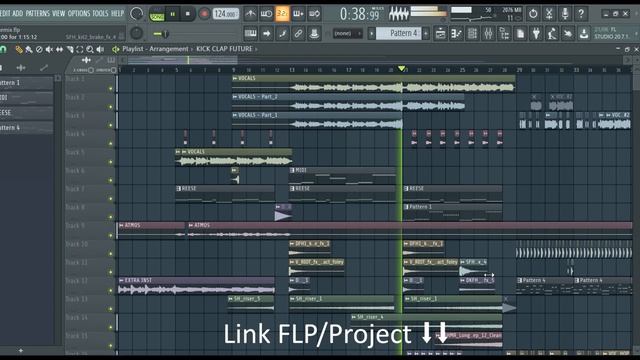Screen dimensions: 640x360
Task: Click the tempo field showing 124
Action: click(x=226, y=14)
